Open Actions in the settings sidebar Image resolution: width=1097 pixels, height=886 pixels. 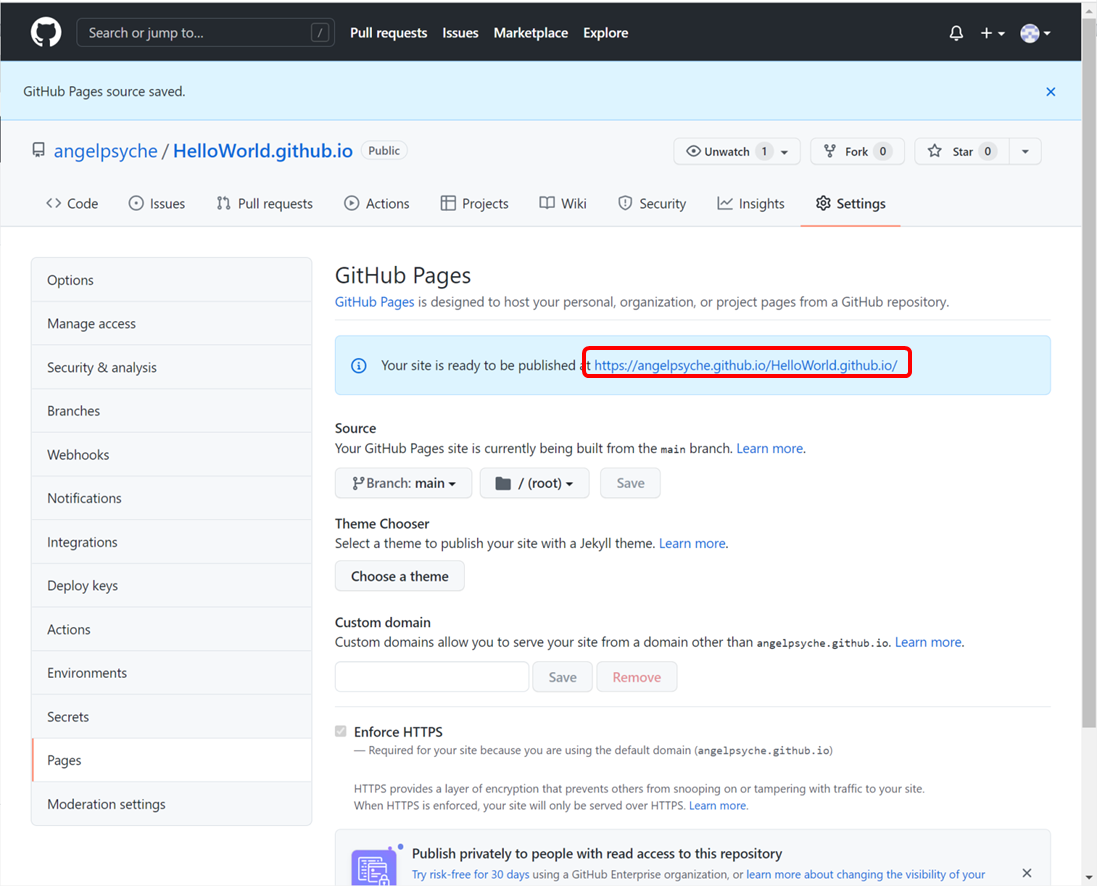171,629
